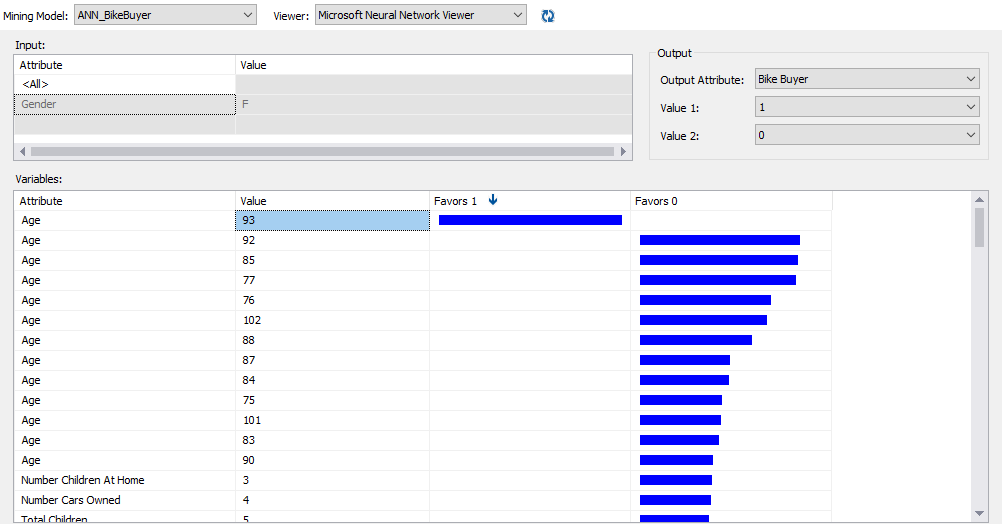
Task: Expand the Output Attribute combo box
Action: coord(867,79)
